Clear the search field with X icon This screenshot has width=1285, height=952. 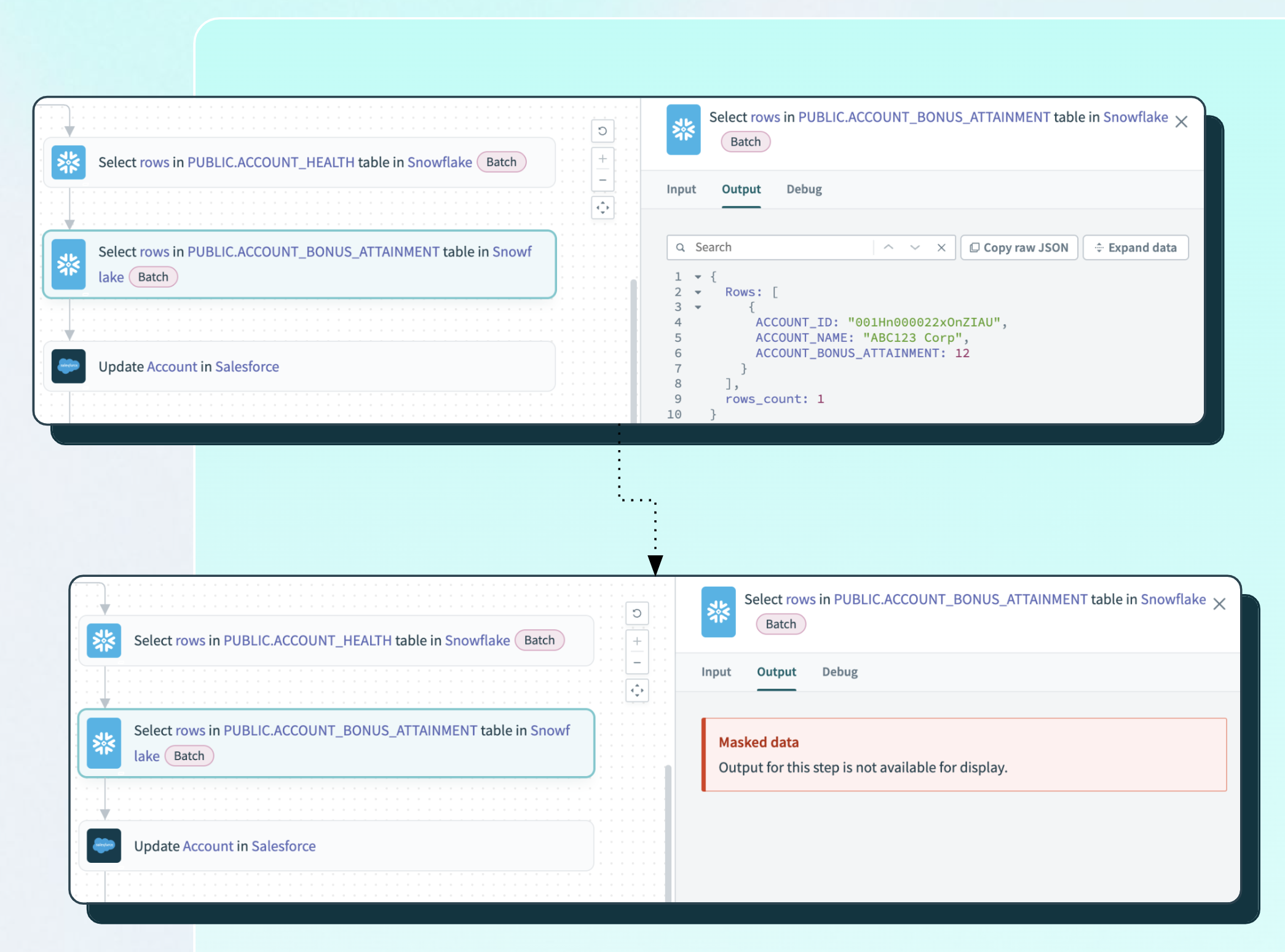[x=941, y=247]
